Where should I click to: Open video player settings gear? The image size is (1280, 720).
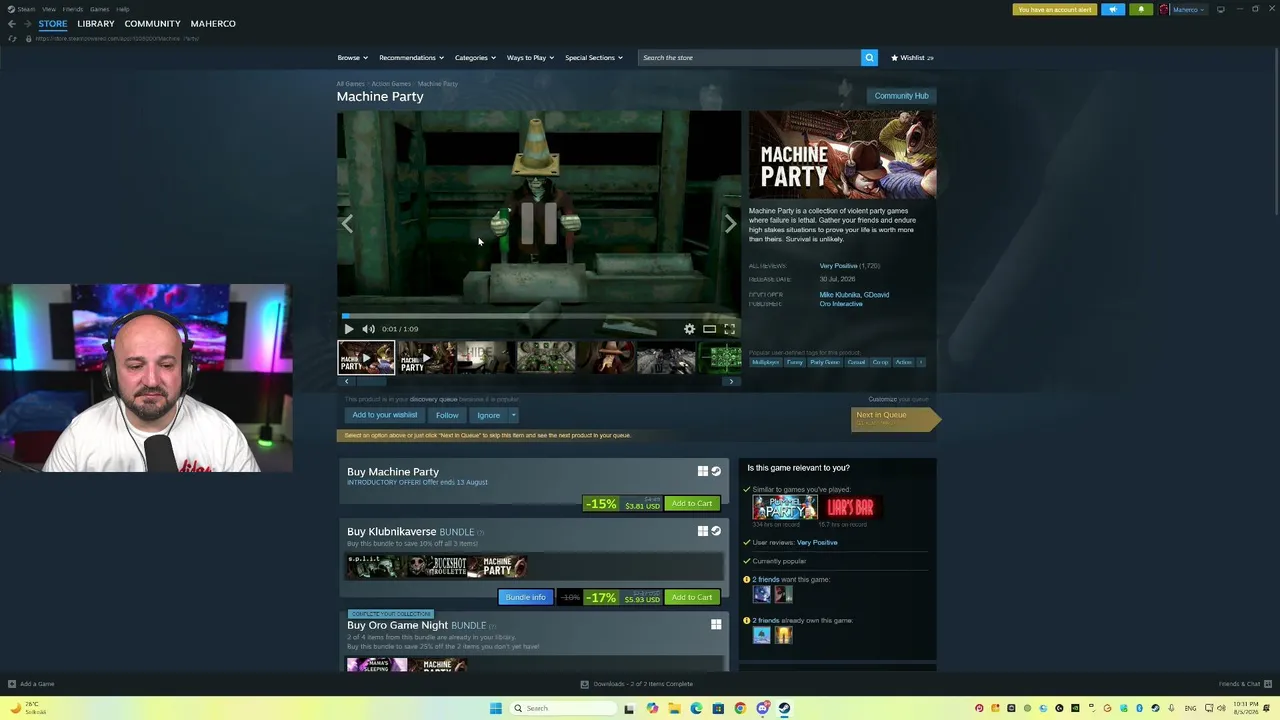[689, 329]
